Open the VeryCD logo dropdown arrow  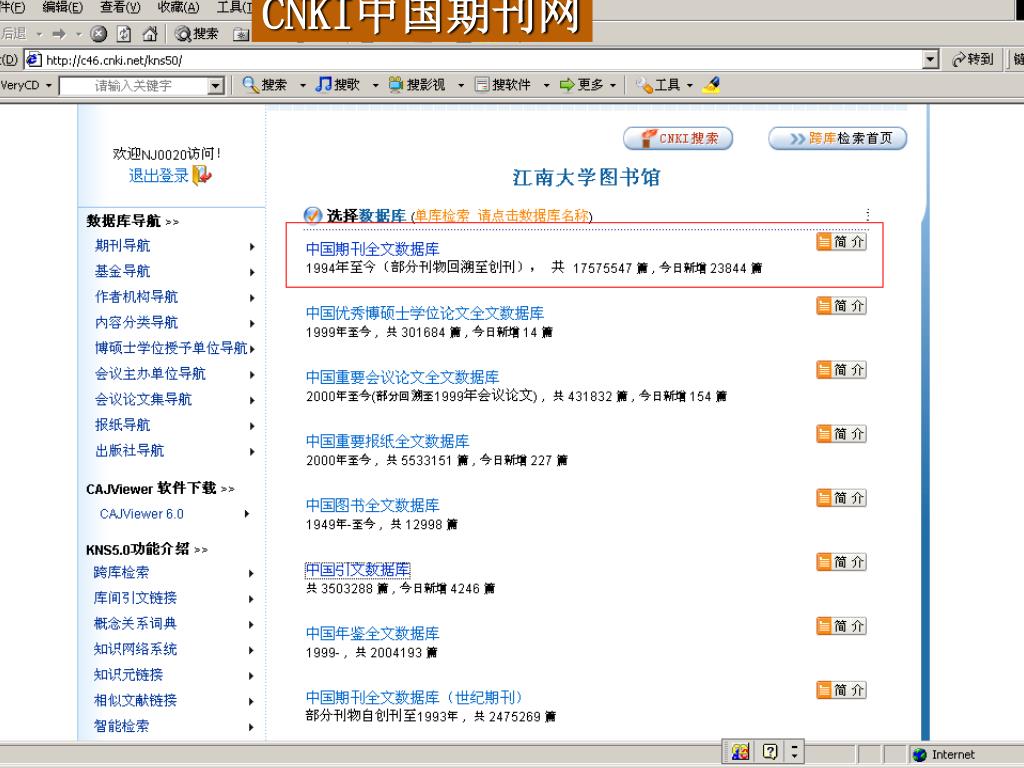[x=48, y=85]
